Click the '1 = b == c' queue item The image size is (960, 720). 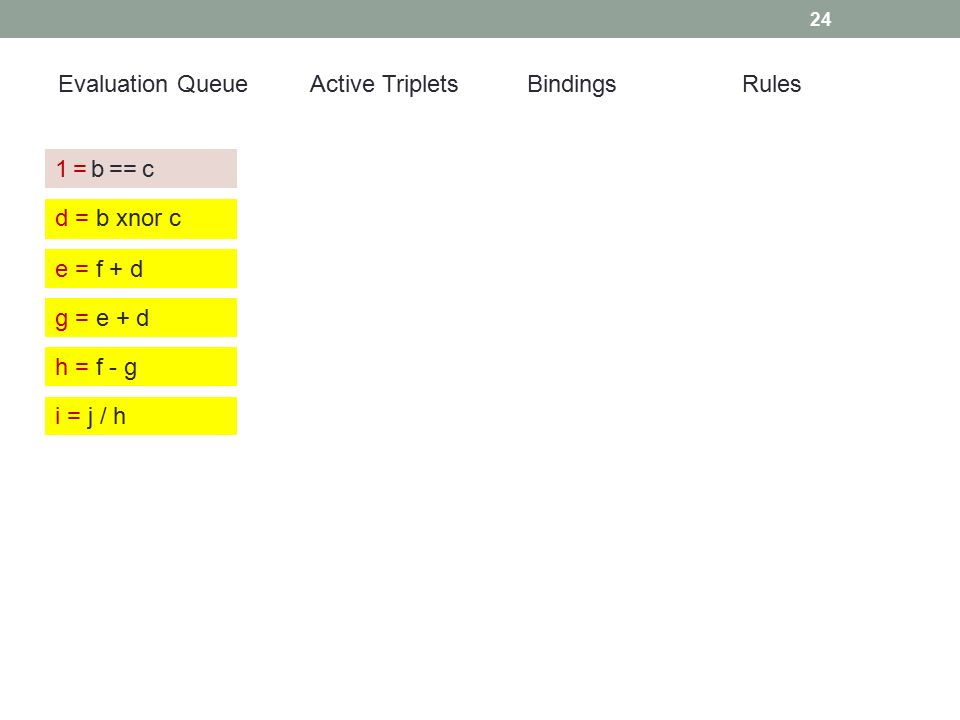click(x=141, y=168)
